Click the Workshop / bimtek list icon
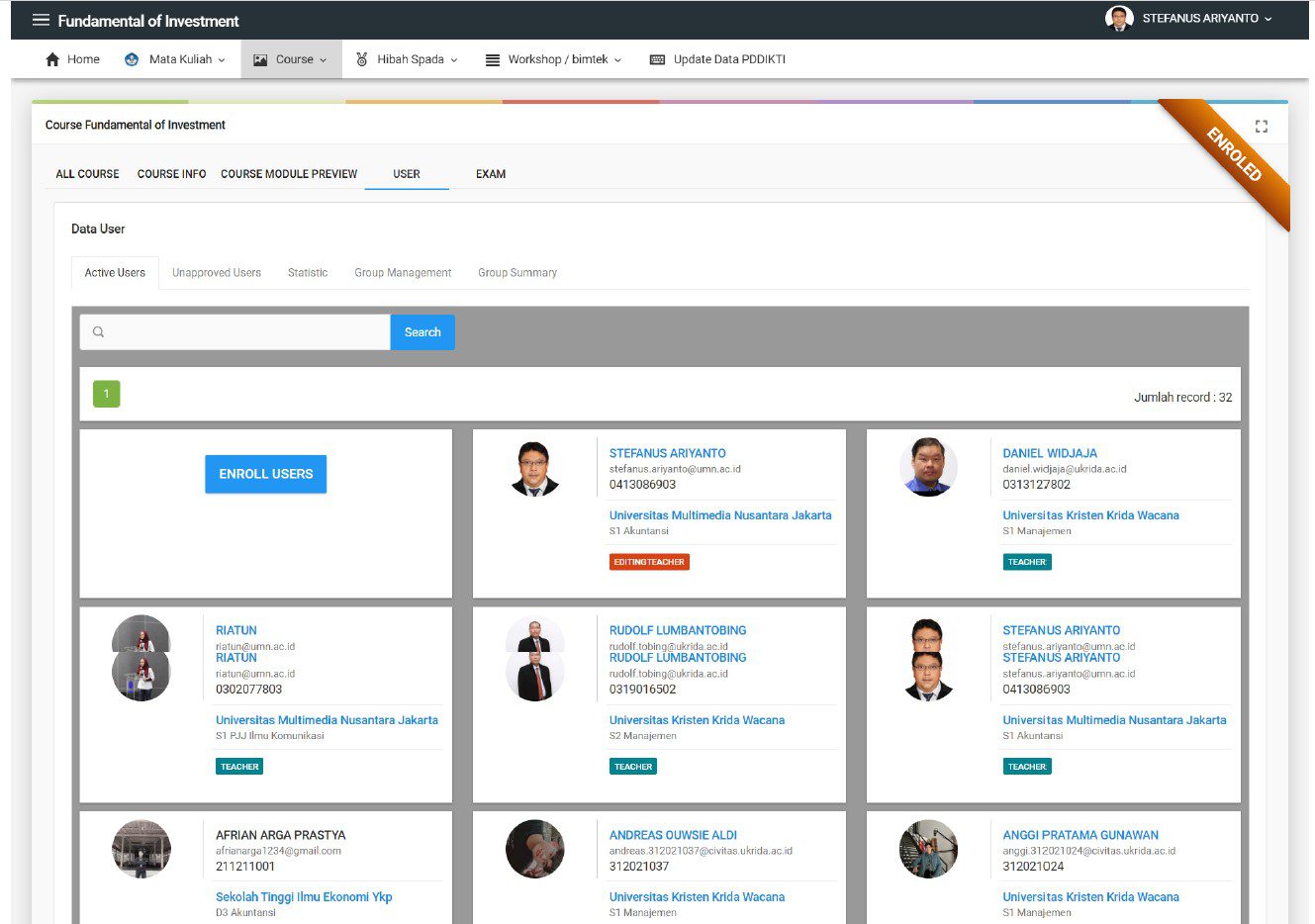Screen dimensions: 1315x924 click(492, 59)
